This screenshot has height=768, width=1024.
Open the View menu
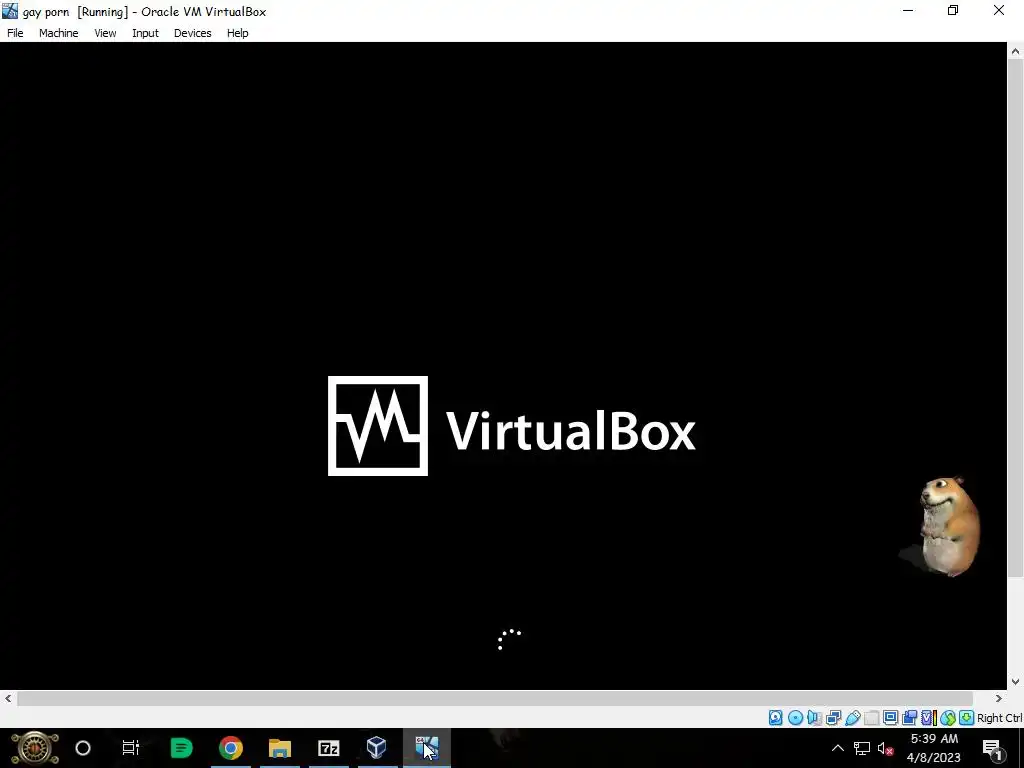tap(105, 33)
